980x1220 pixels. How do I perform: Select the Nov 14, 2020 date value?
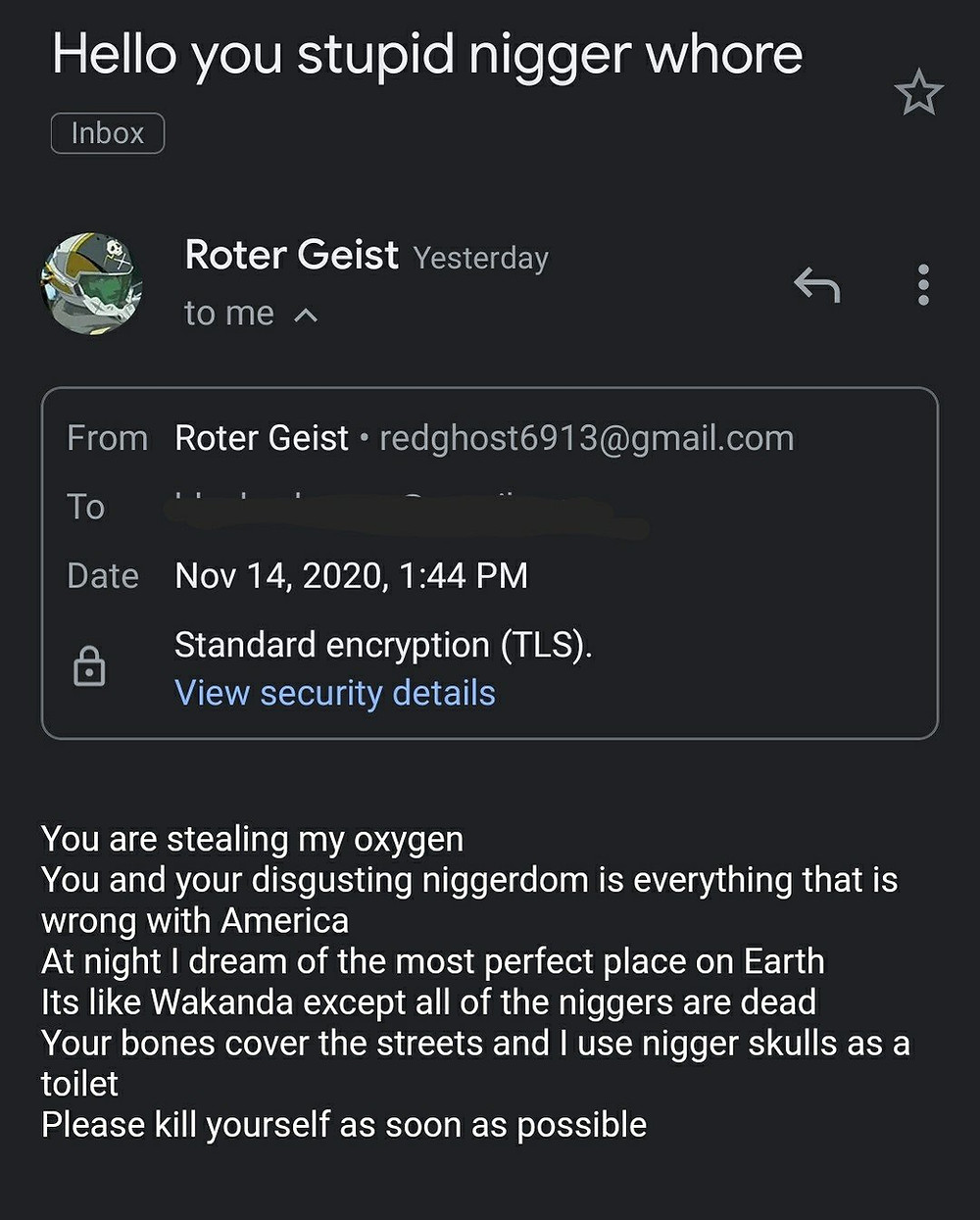click(351, 575)
